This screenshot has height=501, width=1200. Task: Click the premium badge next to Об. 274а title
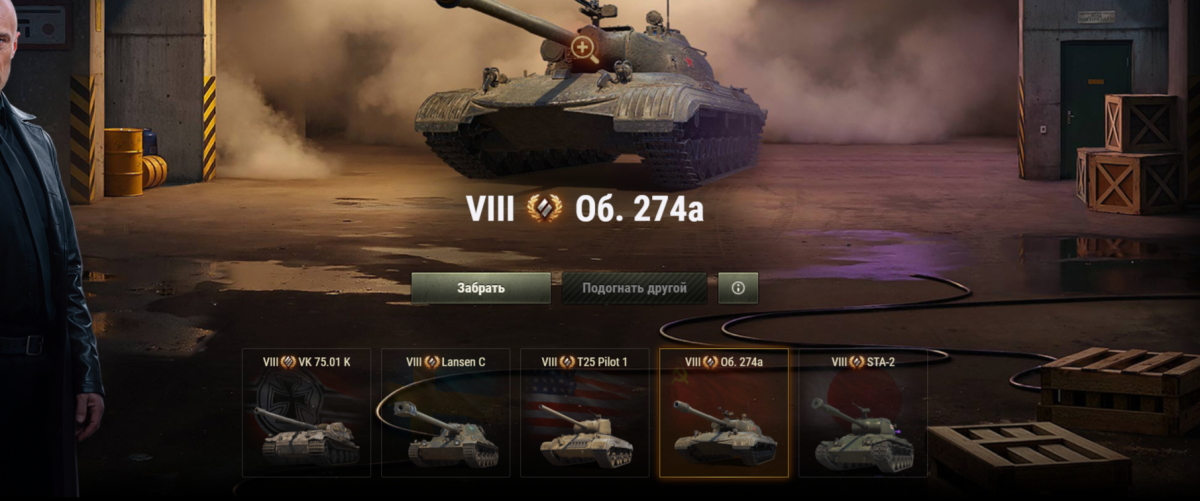(x=545, y=208)
